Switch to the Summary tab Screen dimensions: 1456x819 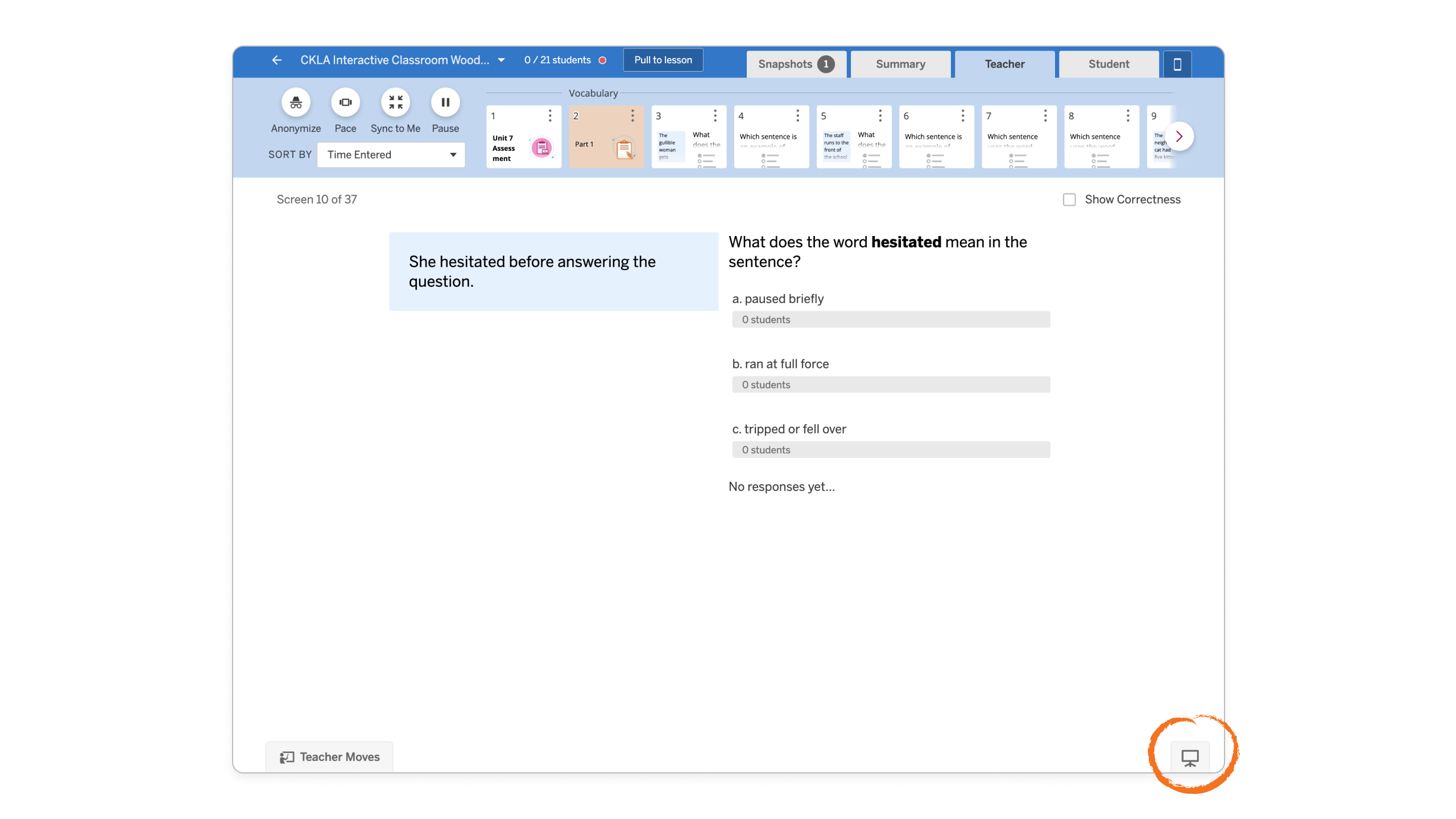coord(900,64)
